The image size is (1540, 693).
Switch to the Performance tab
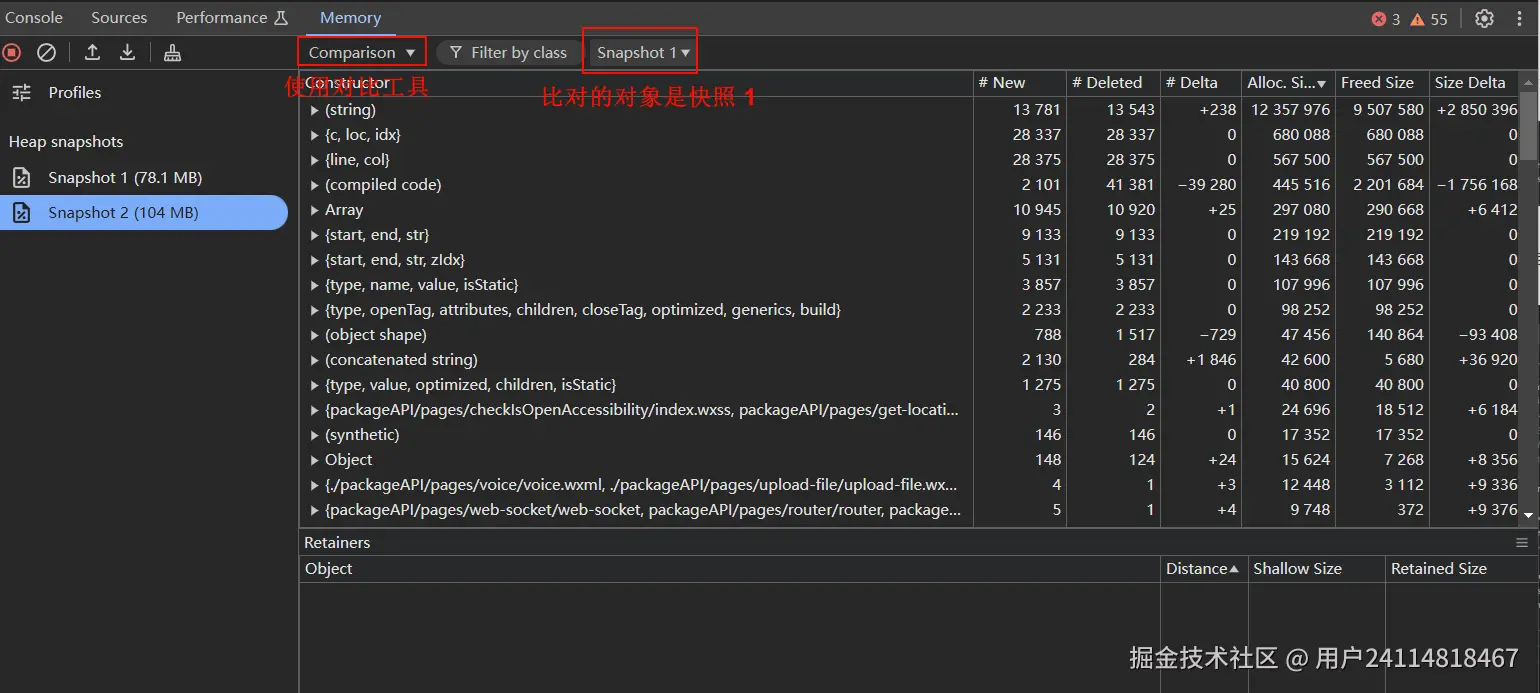click(x=231, y=18)
